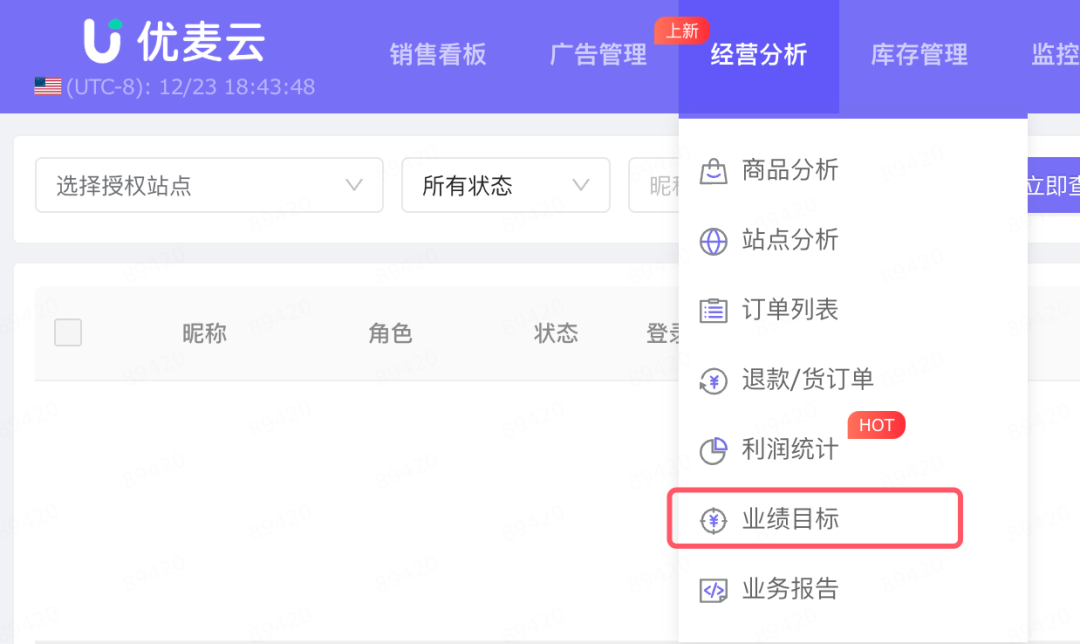Go to the 库存管理 section
1080x644 pixels.
918,55
